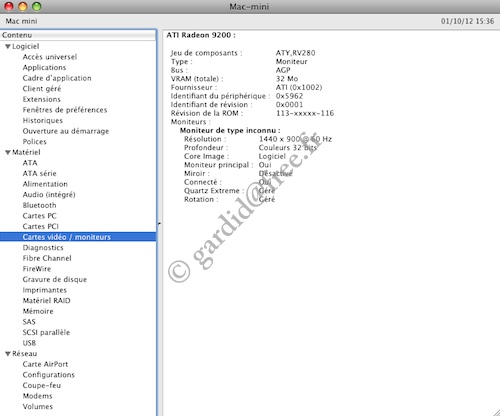Select Audio (intégré) entry
Image resolution: width=500 pixels, height=416 pixels.
[x=49, y=195]
